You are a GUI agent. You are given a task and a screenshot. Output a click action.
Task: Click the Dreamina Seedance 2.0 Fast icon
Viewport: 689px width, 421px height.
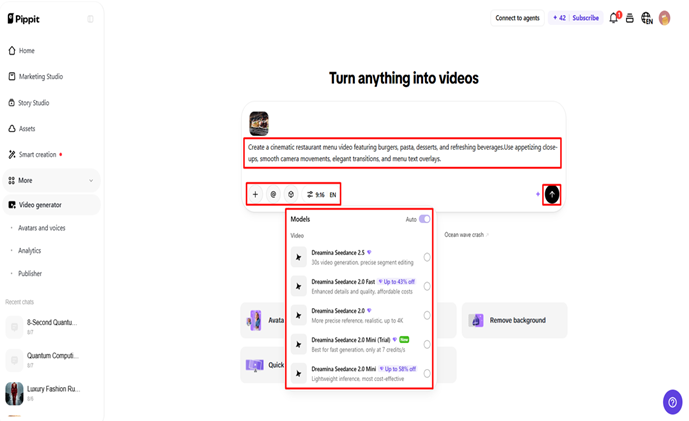tap(299, 286)
